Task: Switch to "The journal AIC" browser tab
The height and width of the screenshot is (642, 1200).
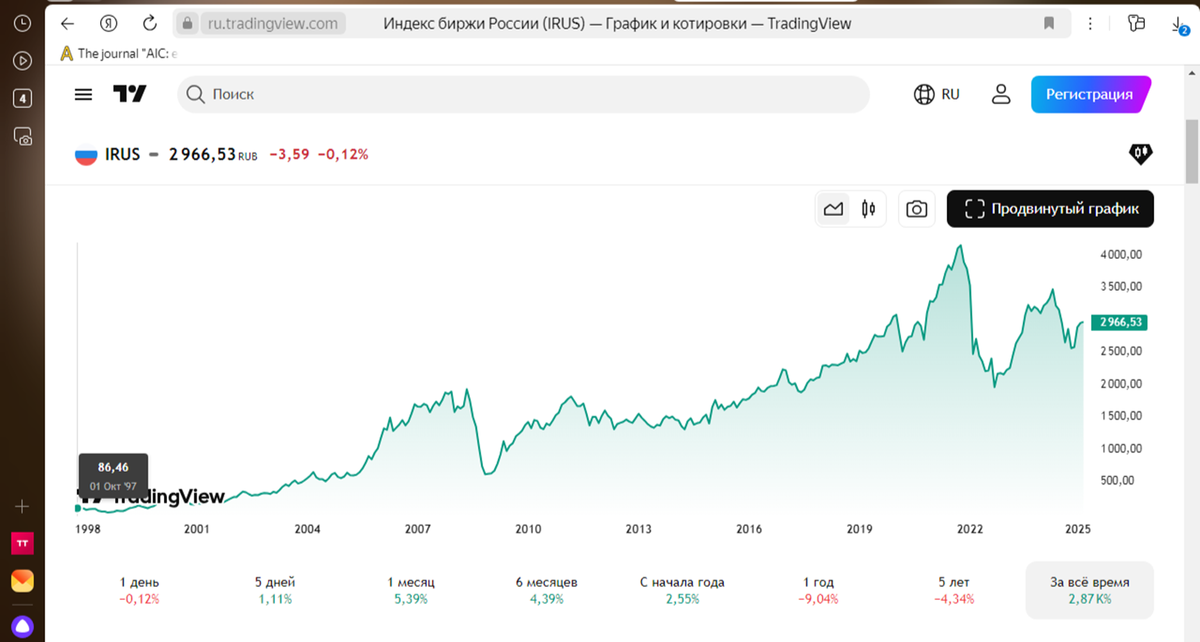Action: coord(115,53)
